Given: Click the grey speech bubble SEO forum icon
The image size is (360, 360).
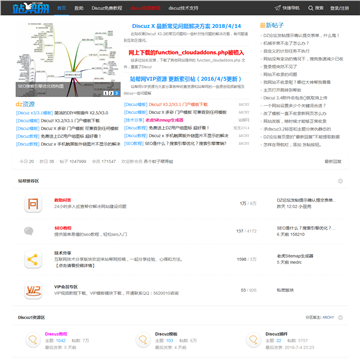Looking at the screenshot, I should pyautogui.click(x=29, y=231).
